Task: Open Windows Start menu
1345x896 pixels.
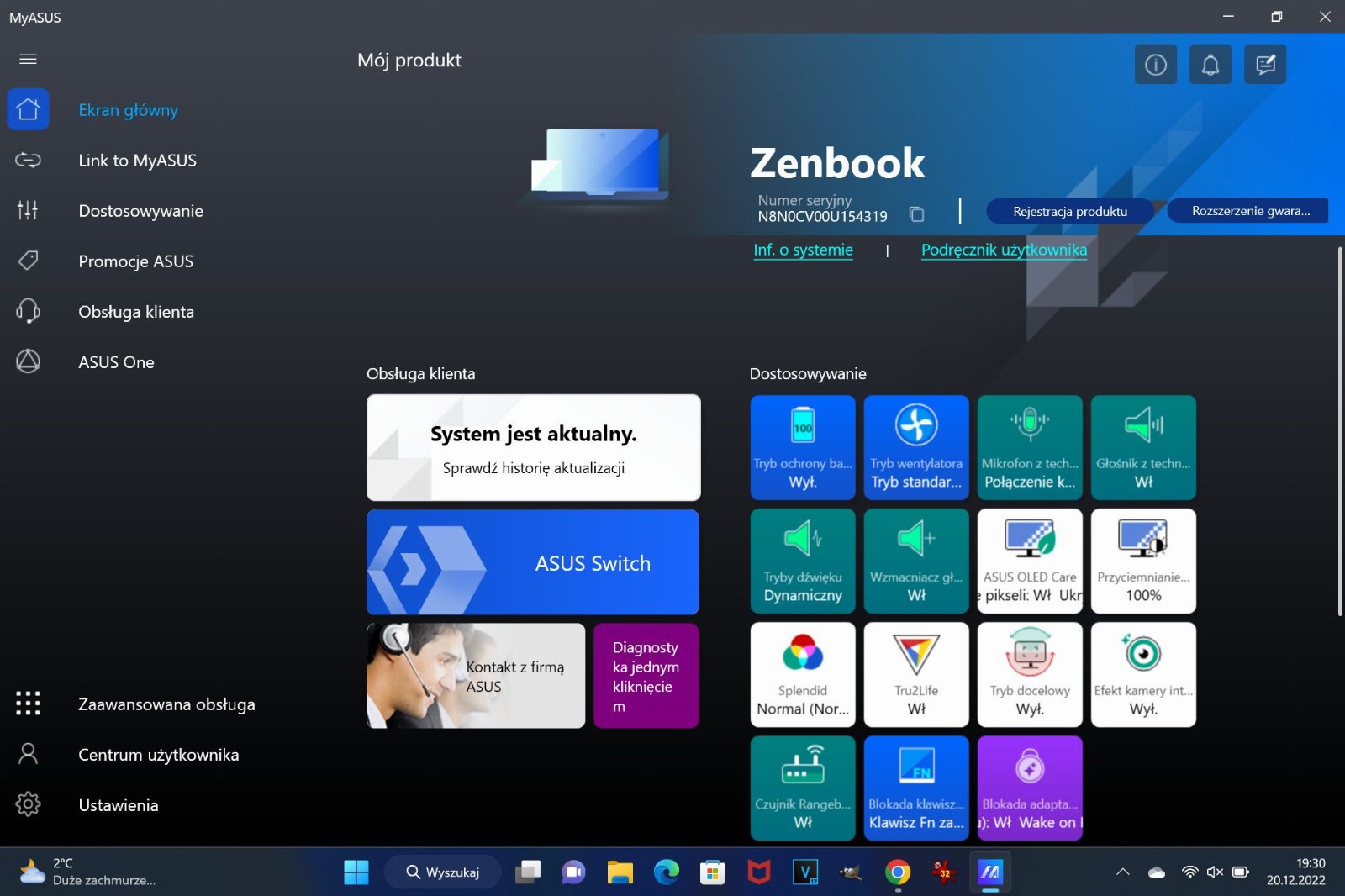Action: [356, 872]
